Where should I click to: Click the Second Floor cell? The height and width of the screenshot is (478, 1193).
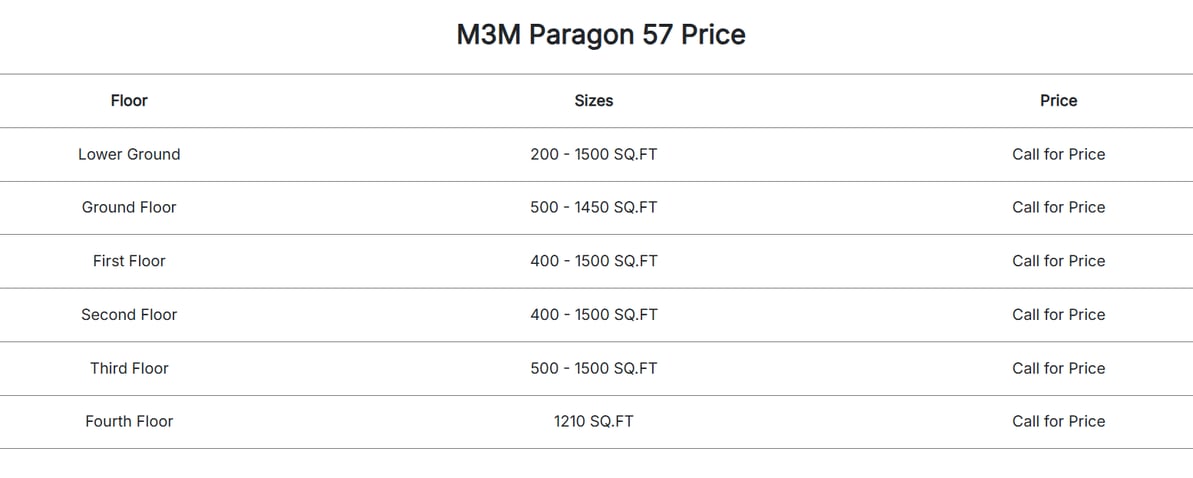pyautogui.click(x=129, y=315)
